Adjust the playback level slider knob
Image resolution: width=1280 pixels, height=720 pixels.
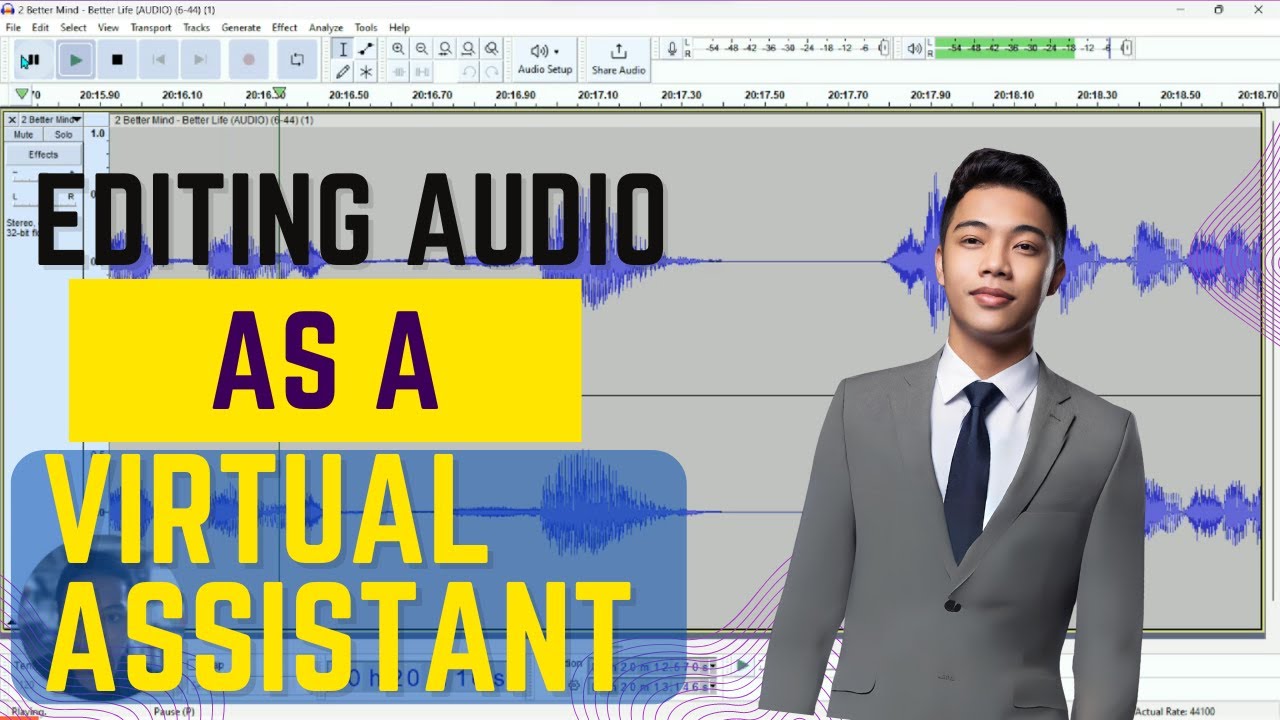point(1127,48)
